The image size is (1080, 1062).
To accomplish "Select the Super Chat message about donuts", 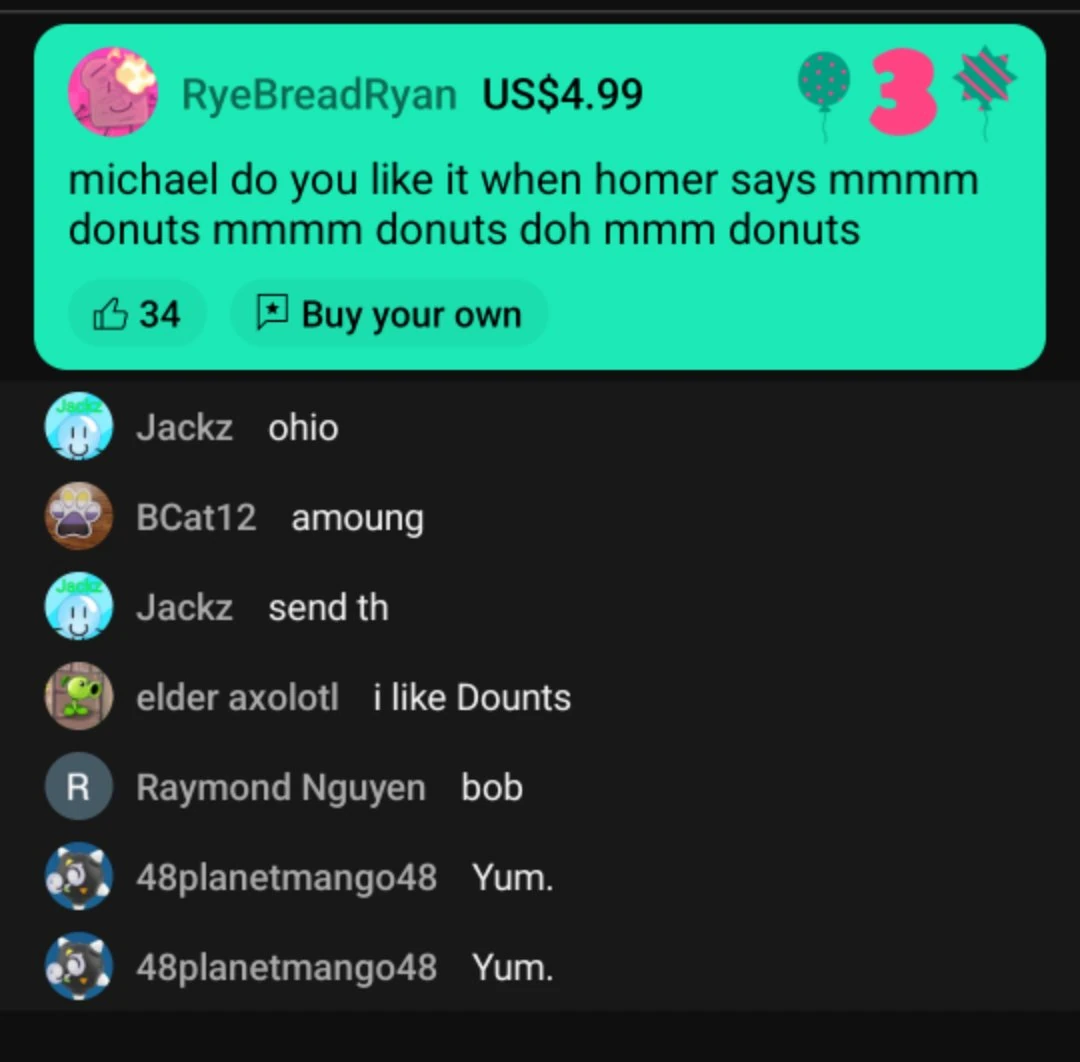I will pos(523,205).
